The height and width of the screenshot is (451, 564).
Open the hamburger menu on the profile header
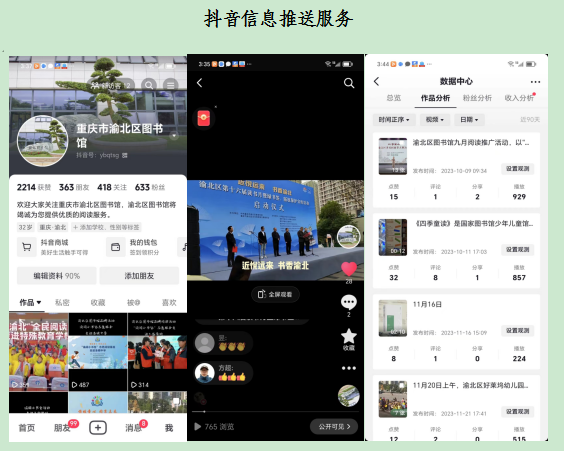pyautogui.click(x=170, y=85)
